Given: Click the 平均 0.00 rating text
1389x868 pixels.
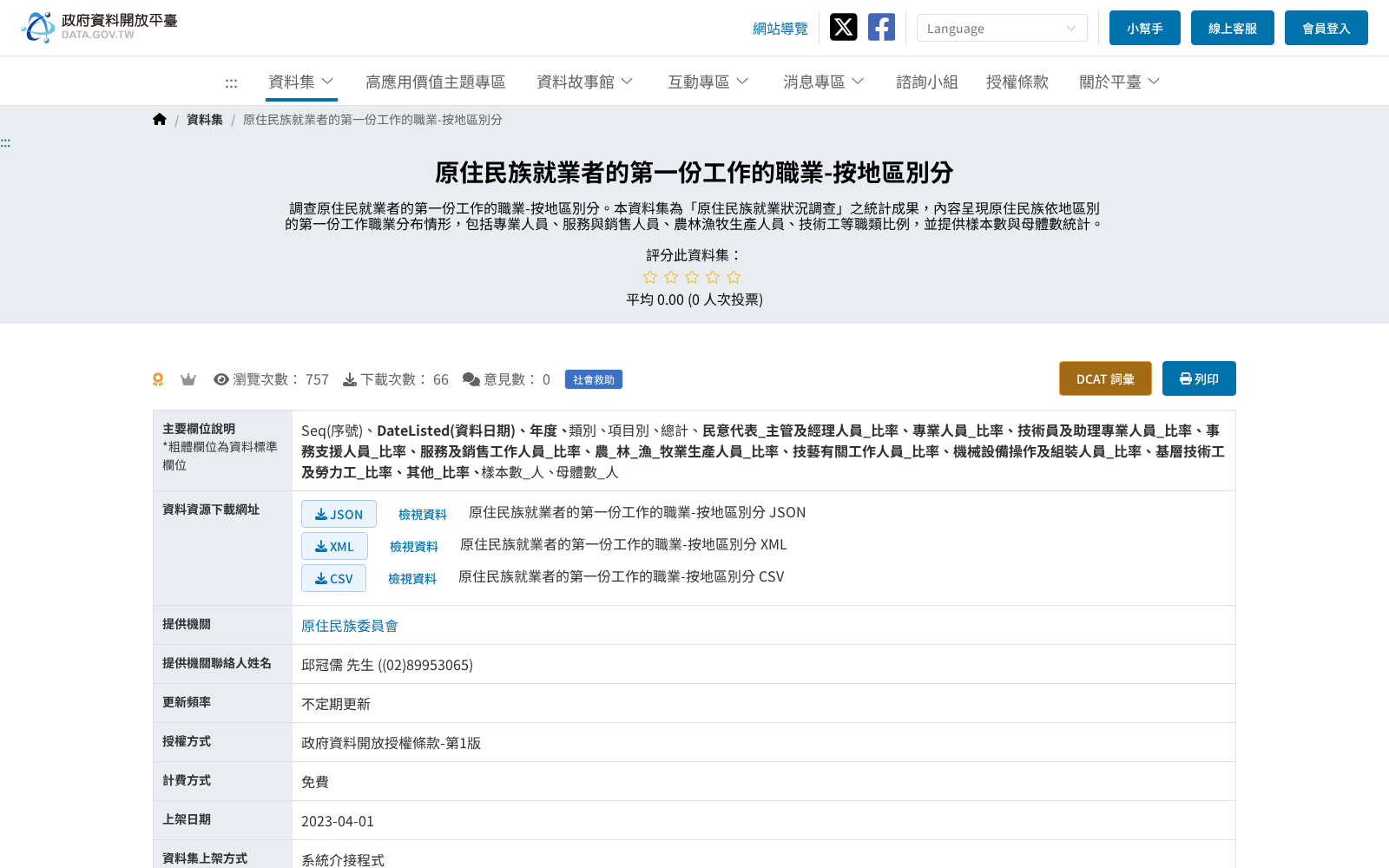Looking at the screenshot, I should pyautogui.click(x=694, y=299).
